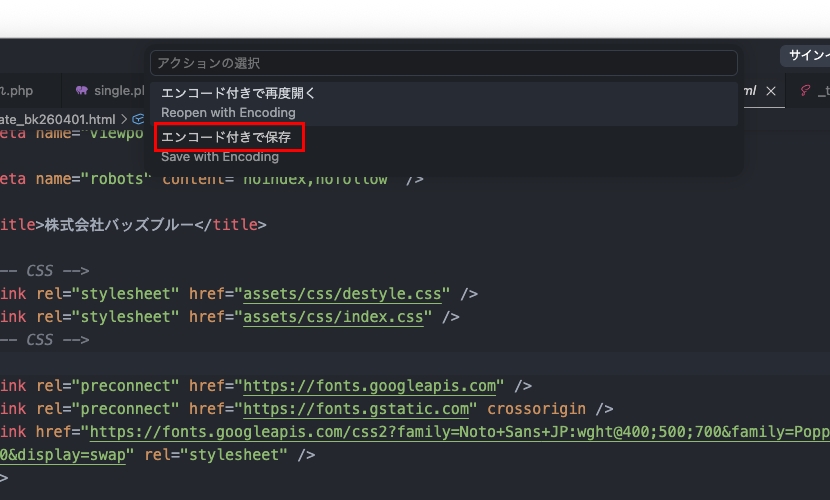Click the second CSS comment line
This screenshot has width=830, height=500.
[x=44, y=340]
